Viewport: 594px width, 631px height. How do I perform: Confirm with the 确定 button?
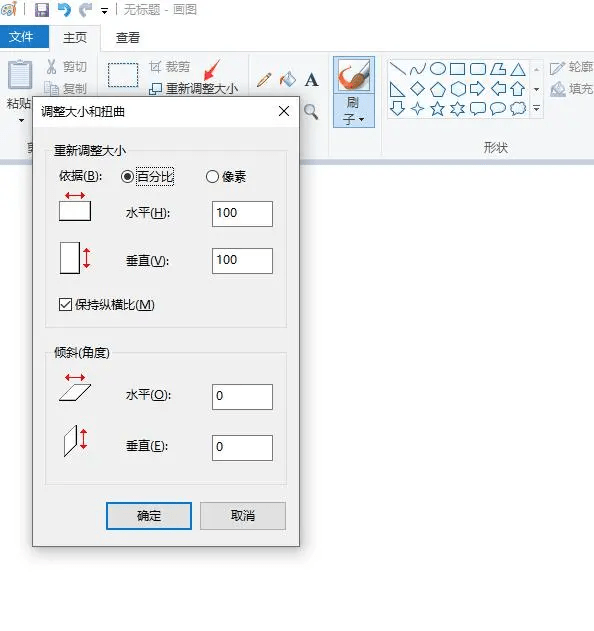[149, 516]
